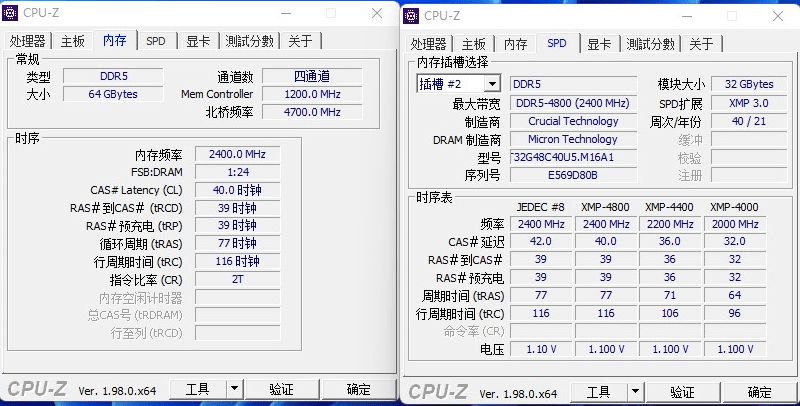Click 北桥频率 4700.0 MHz value
This screenshot has width=800, height=406.
pos(312,112)
